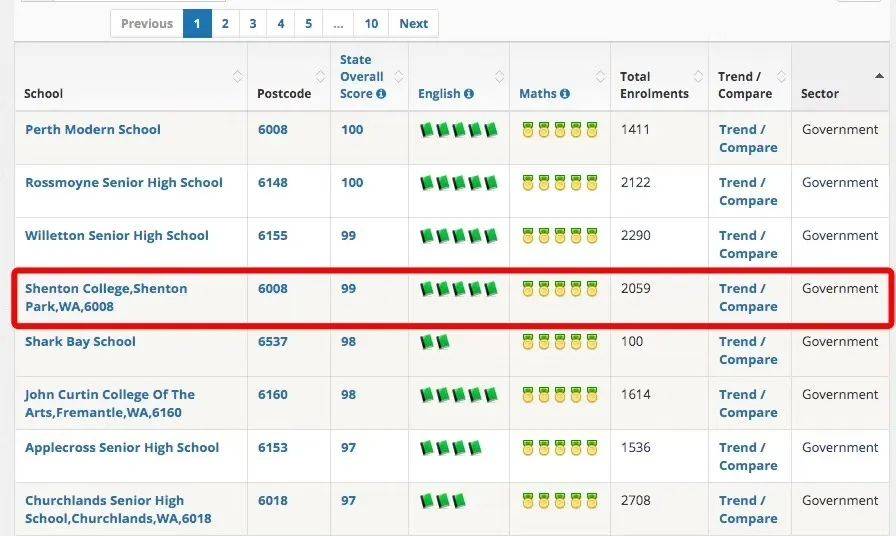Click Churchlands Senior High English book icons
The image size is (896, 536).
pos(443,501)
